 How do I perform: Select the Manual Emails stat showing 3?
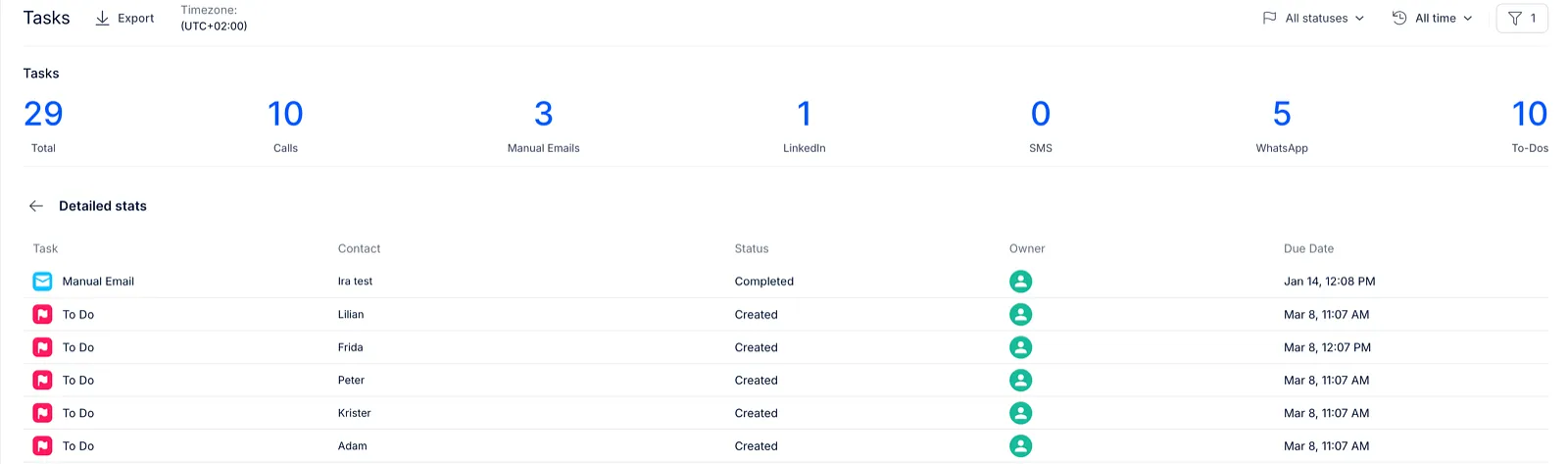click(543, 125)
